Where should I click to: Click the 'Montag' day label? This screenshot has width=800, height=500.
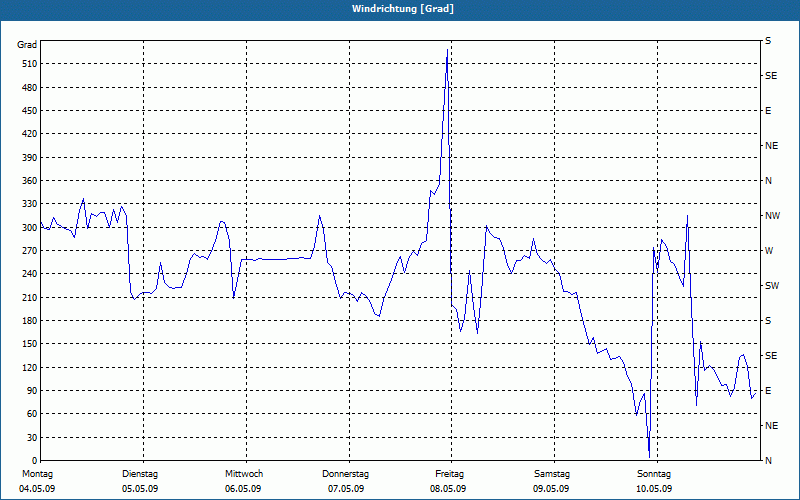tap(37, 474)
